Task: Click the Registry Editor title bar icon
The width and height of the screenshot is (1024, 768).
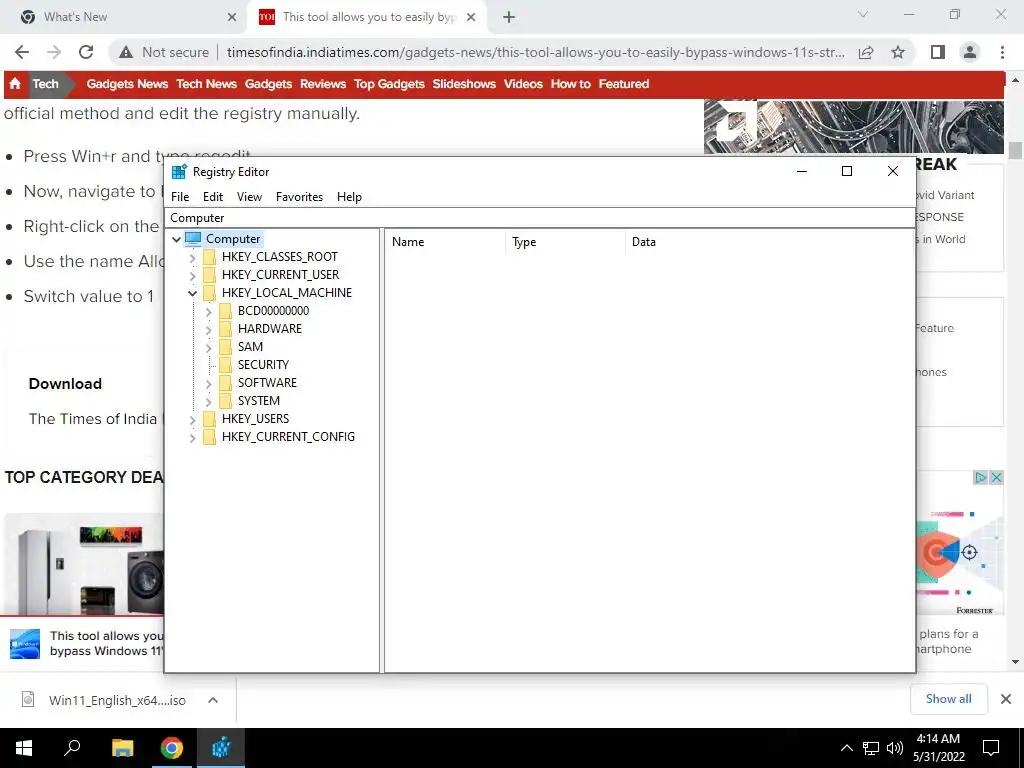Action: click(179, 172)
